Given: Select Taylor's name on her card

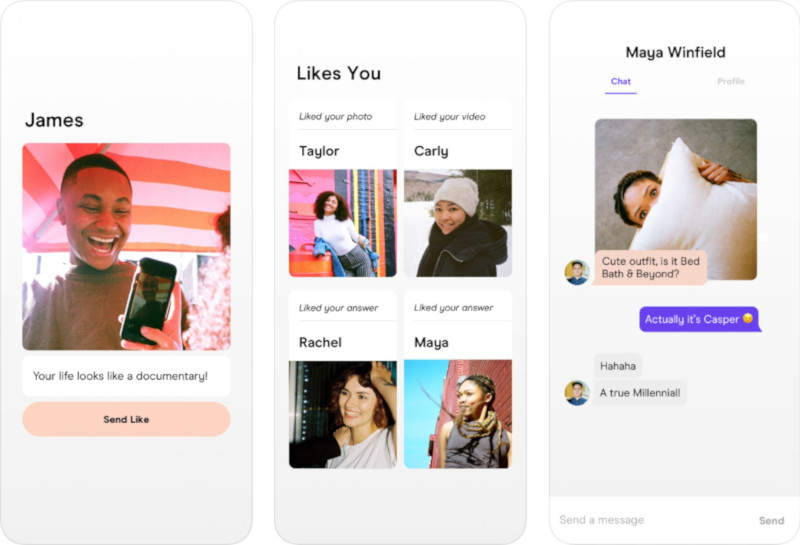Looking at the screenshot, I should pos(319,151).
